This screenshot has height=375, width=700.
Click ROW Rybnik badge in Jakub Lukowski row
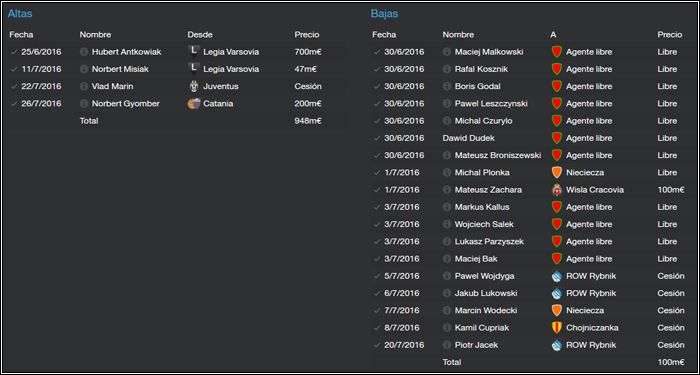tap(556, 293)
